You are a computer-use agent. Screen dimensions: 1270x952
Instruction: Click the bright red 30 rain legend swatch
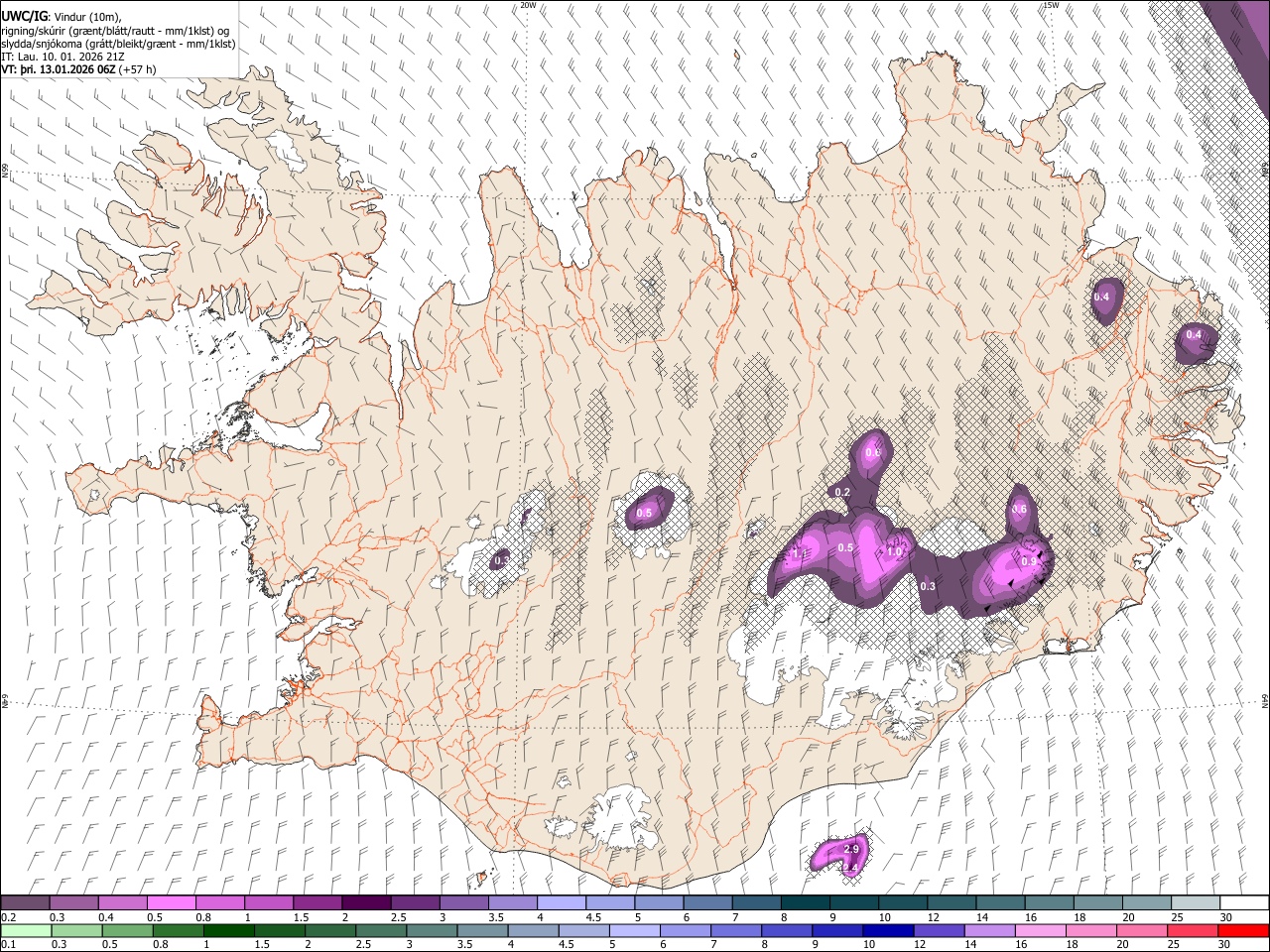point(1243,930)
